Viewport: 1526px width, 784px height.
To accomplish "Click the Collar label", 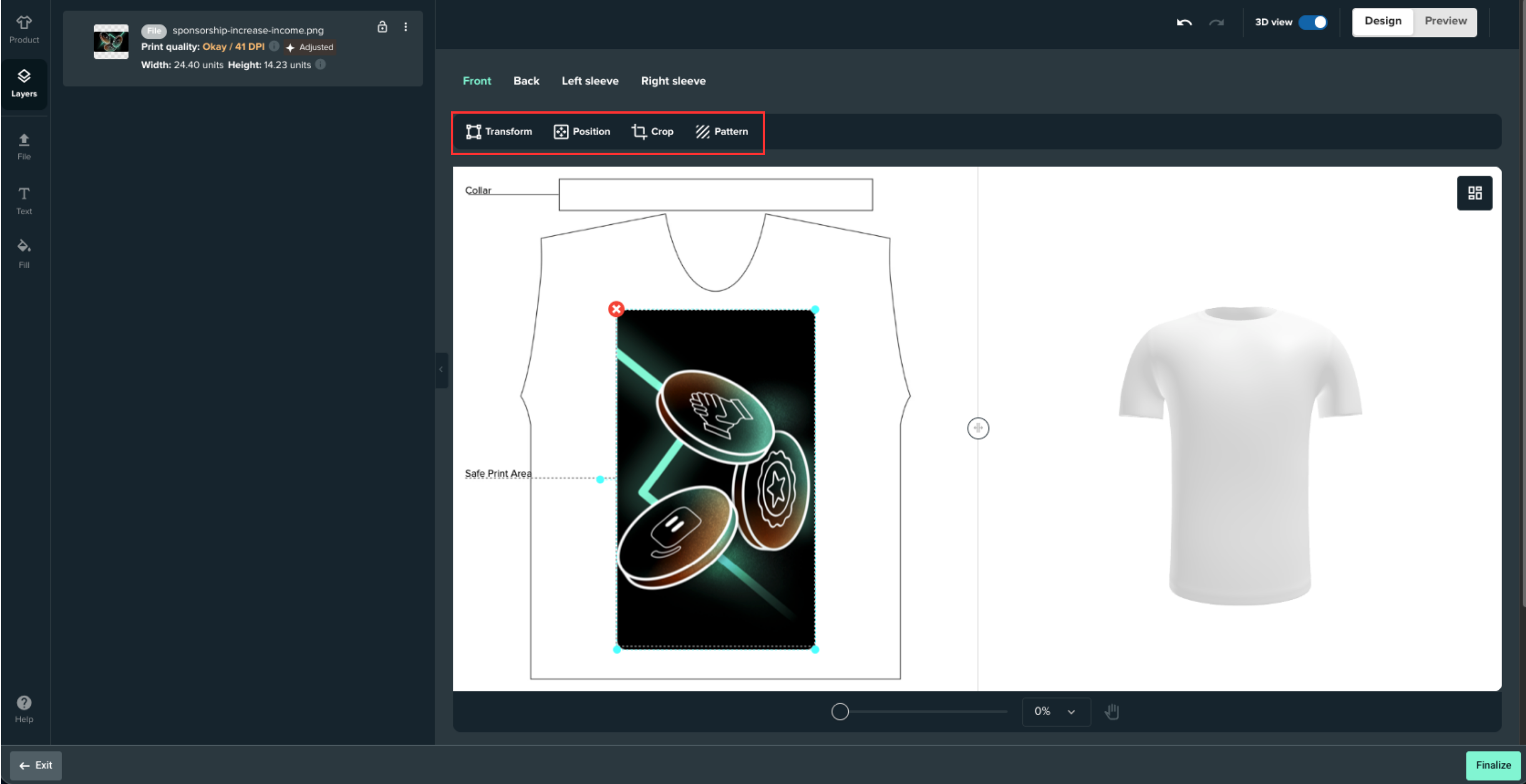I will 478,190.
